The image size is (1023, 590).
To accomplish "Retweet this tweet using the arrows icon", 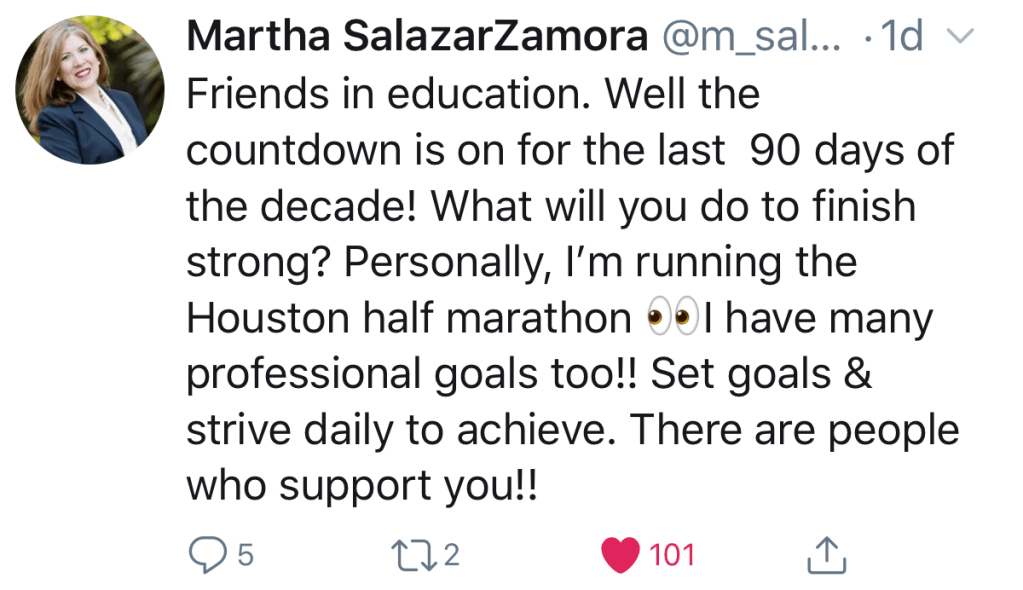I will click(x=416, y=553).
